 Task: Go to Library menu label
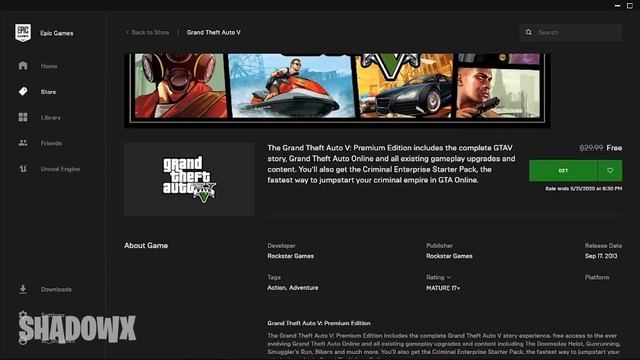click(51, 118)
